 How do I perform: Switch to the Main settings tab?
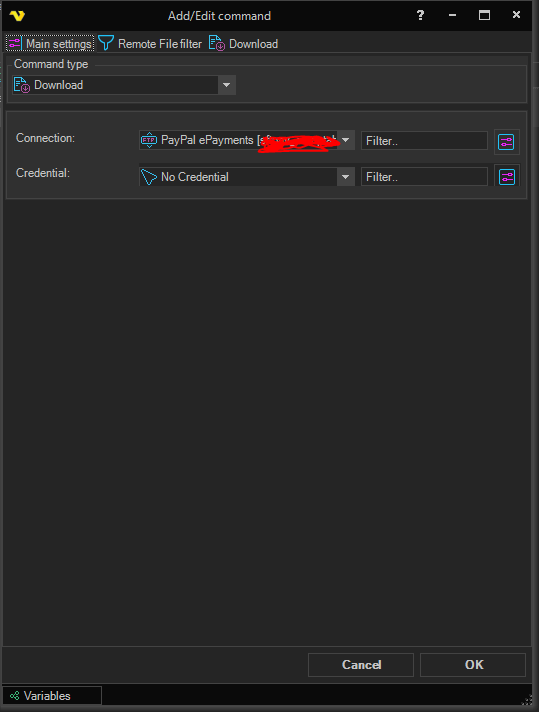(50, 44)
